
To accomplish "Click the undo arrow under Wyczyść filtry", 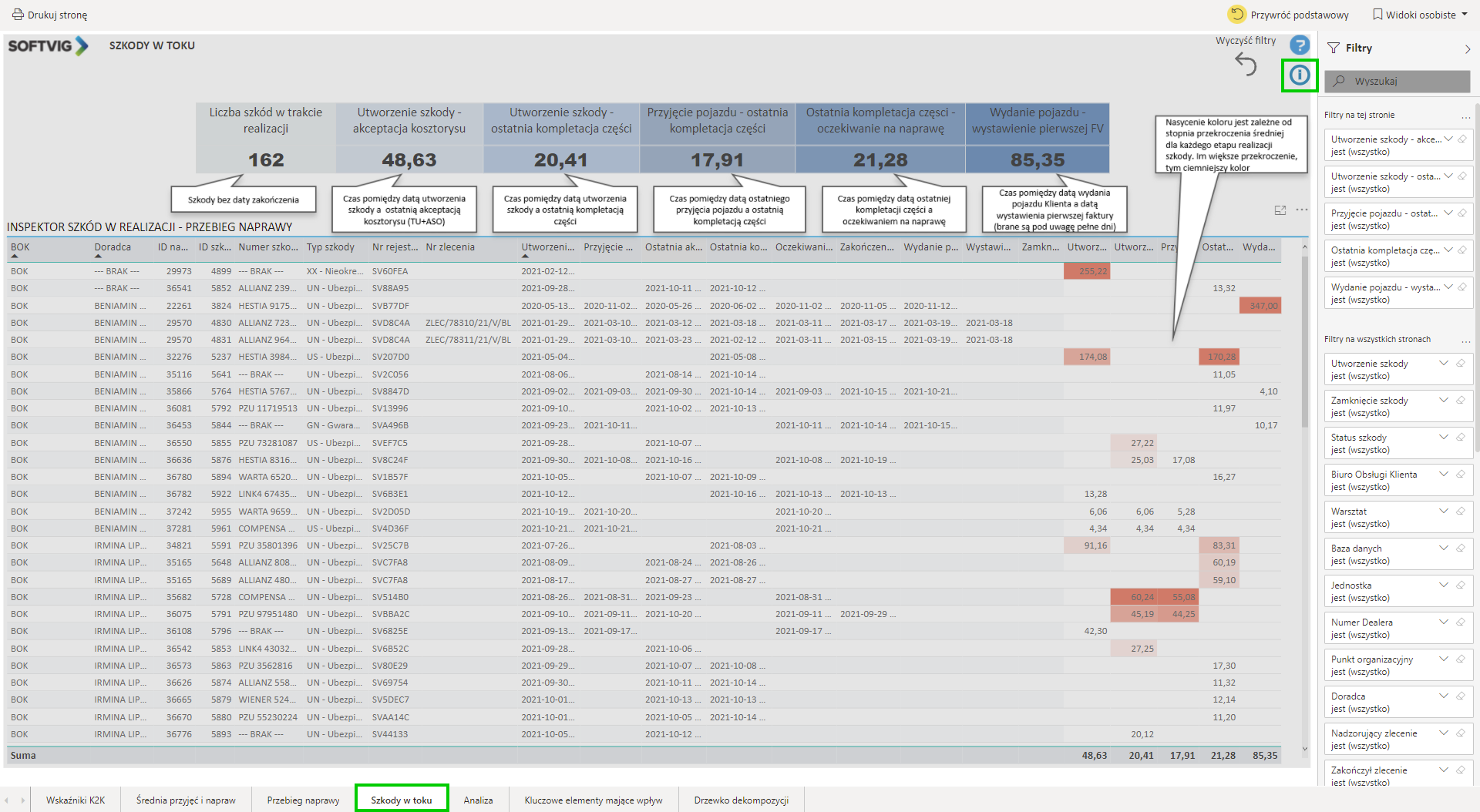I will tap(1246, 64).
